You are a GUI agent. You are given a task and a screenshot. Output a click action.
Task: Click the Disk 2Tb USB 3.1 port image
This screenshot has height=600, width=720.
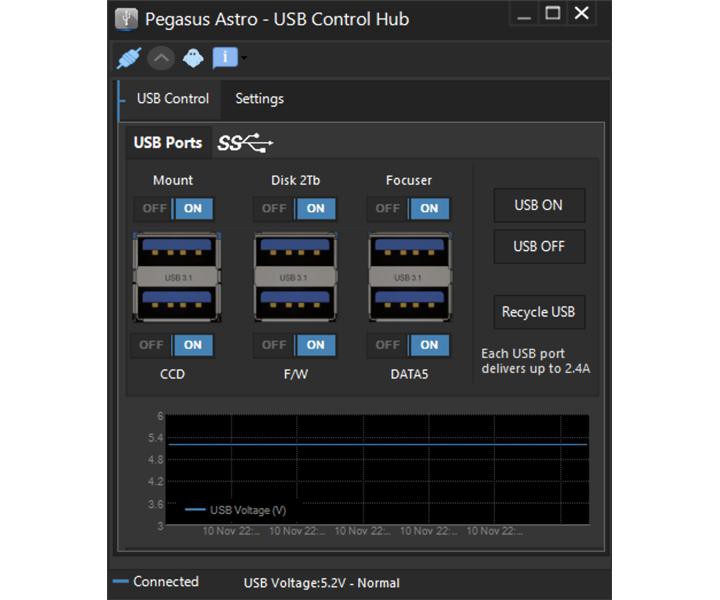pyautogui.click(x=298, y=277)
